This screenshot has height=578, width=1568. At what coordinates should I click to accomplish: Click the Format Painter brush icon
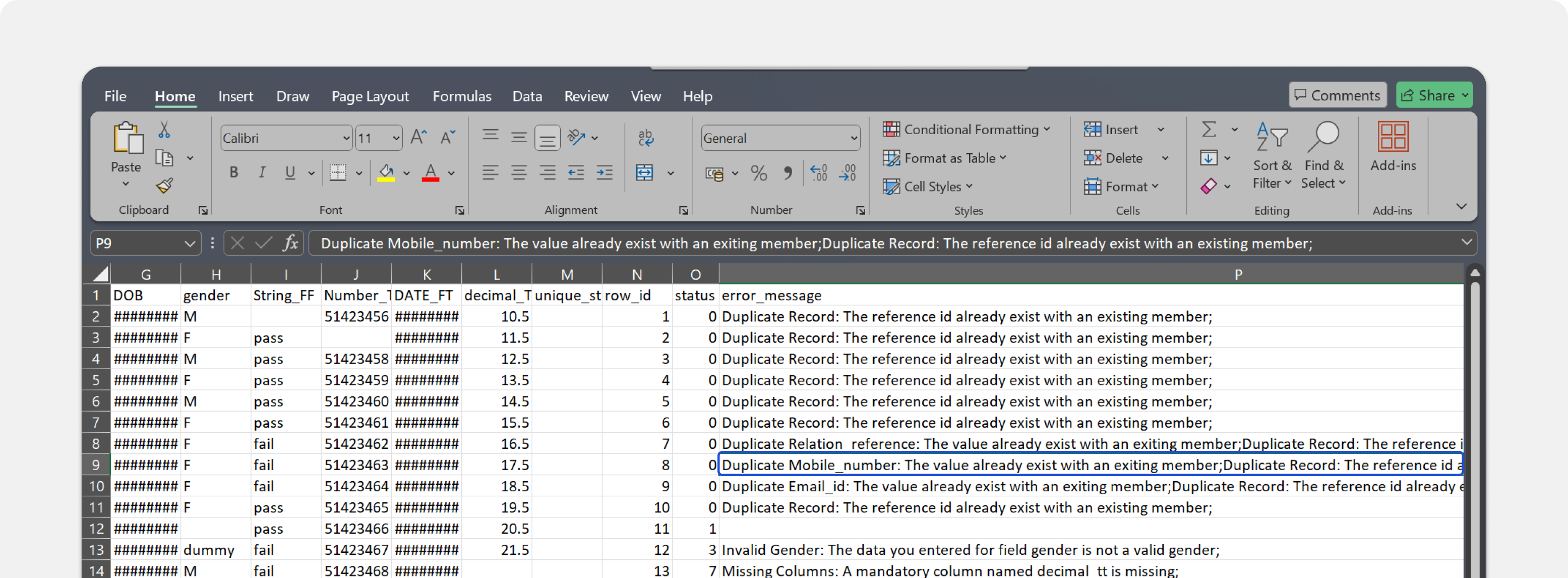pyautogui.click(x=164, y=185)
